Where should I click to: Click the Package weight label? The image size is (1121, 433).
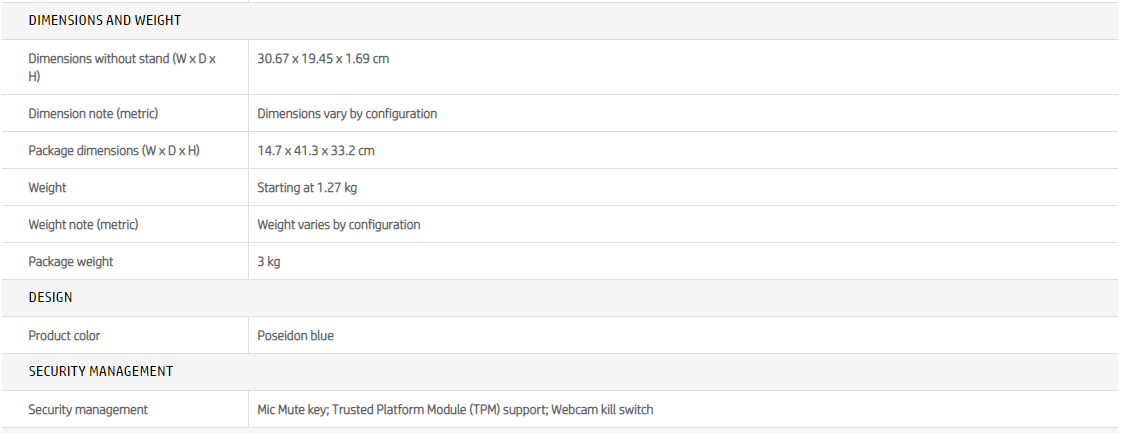pos(71,262)
